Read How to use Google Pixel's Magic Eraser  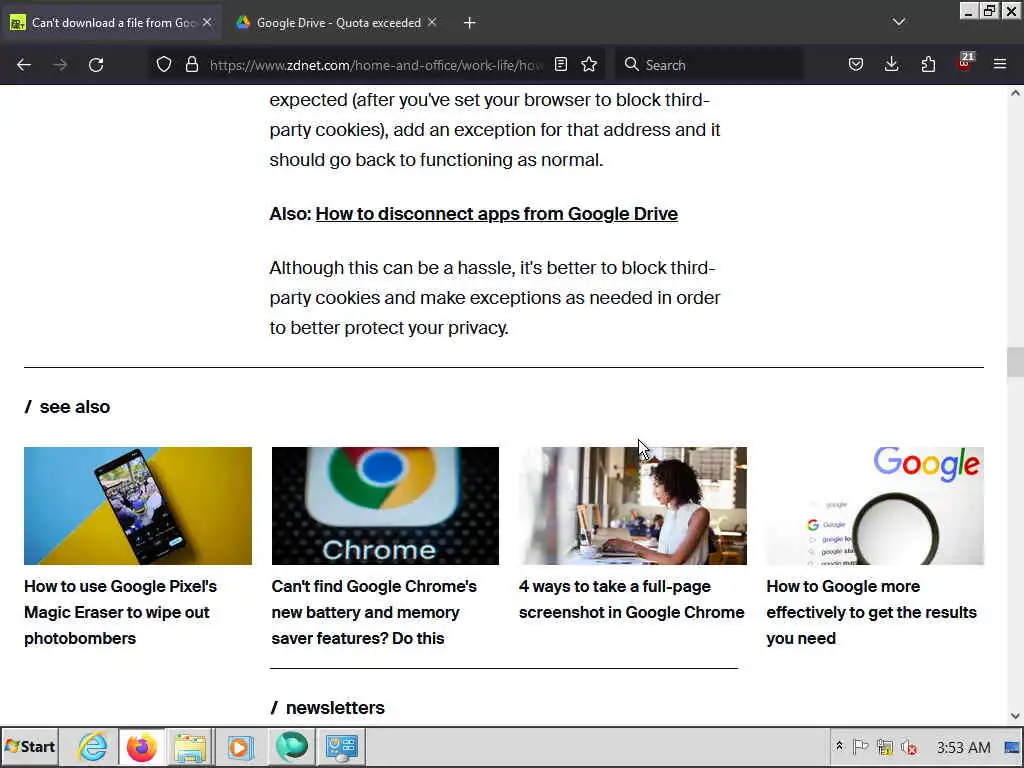pos(121,613)
